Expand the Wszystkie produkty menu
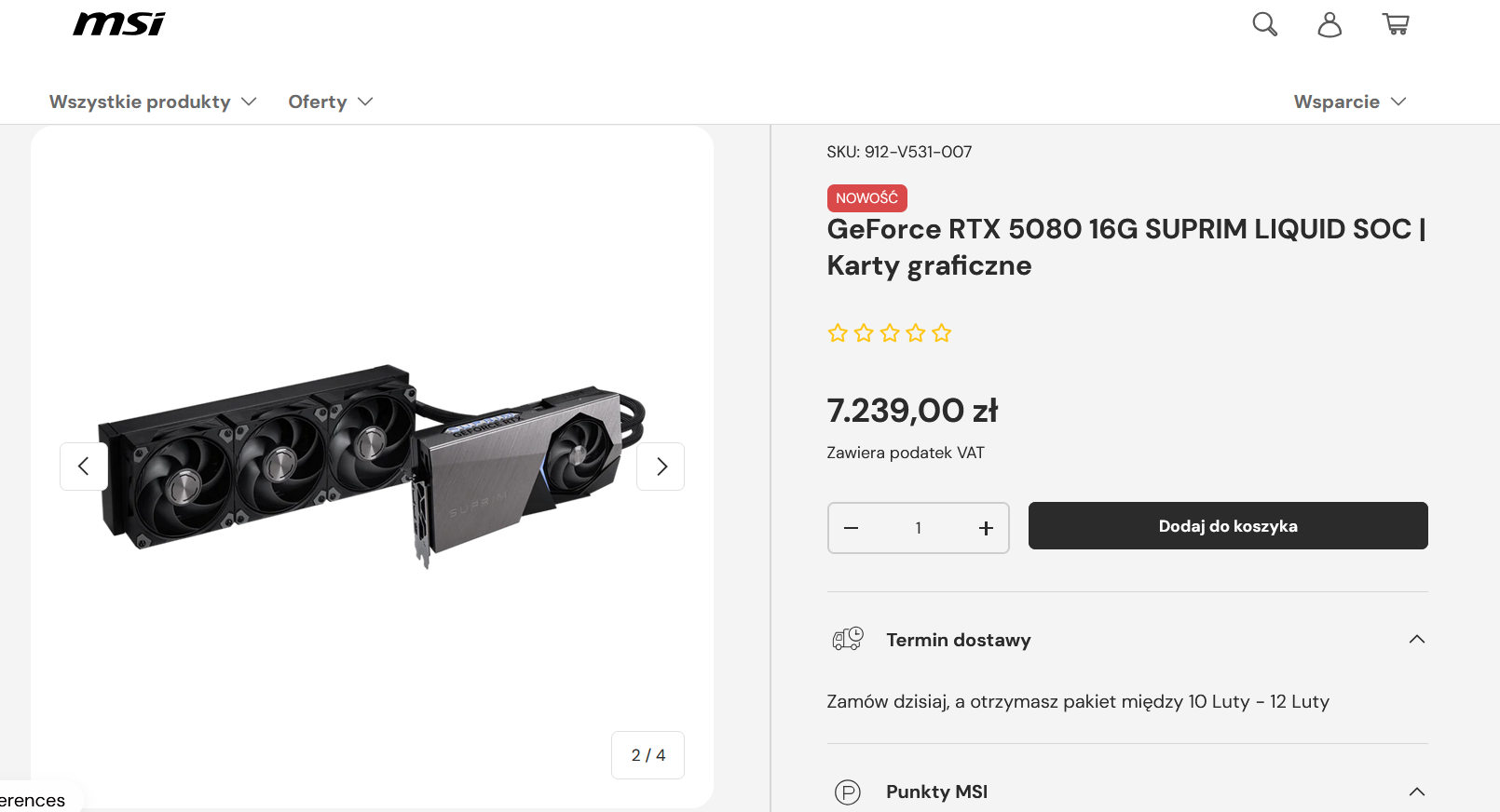Viewport: 1500px width, 812px height. point(152,101)
